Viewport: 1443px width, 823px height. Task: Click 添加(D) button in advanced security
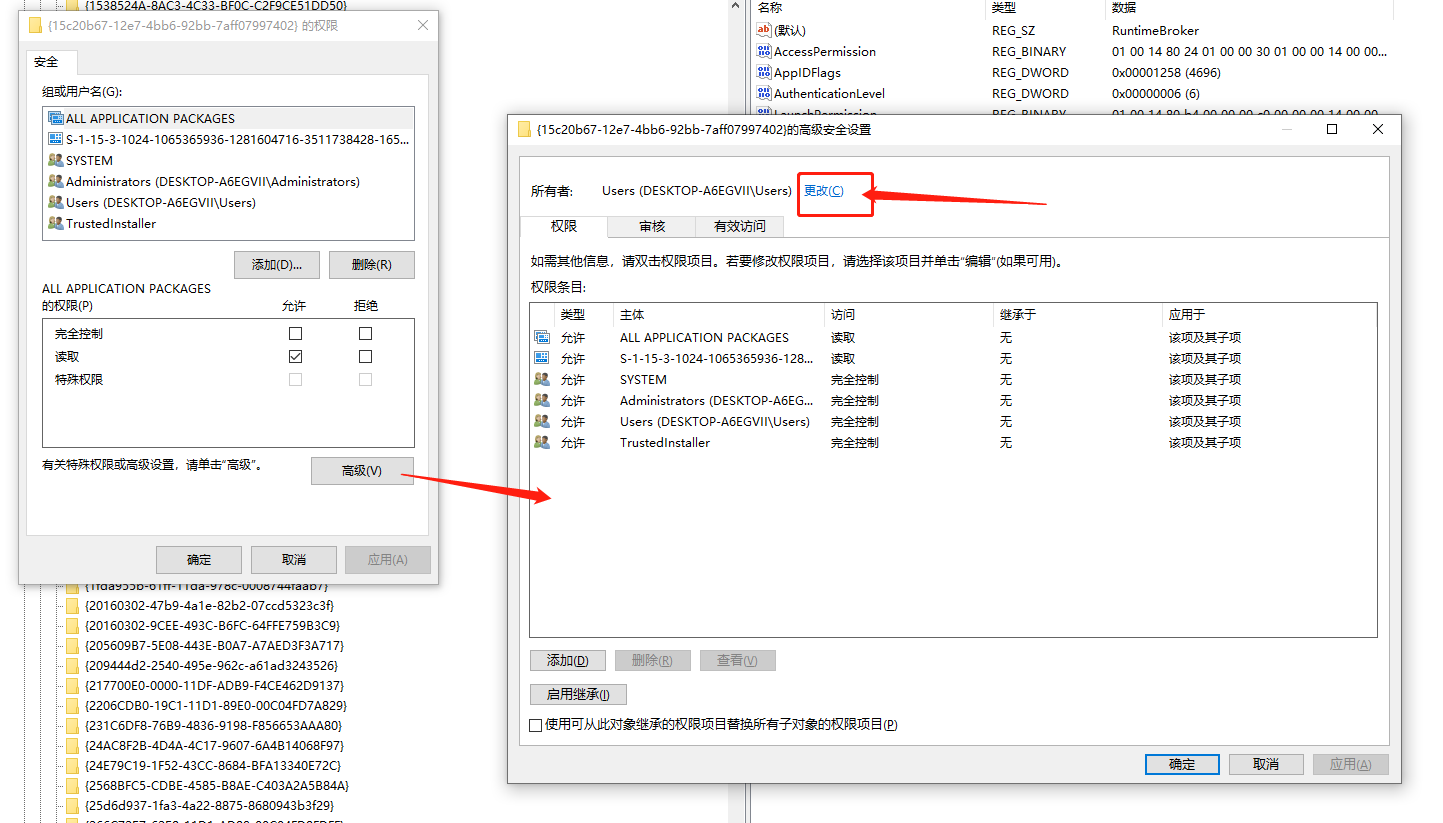click(x=567, y=661)
